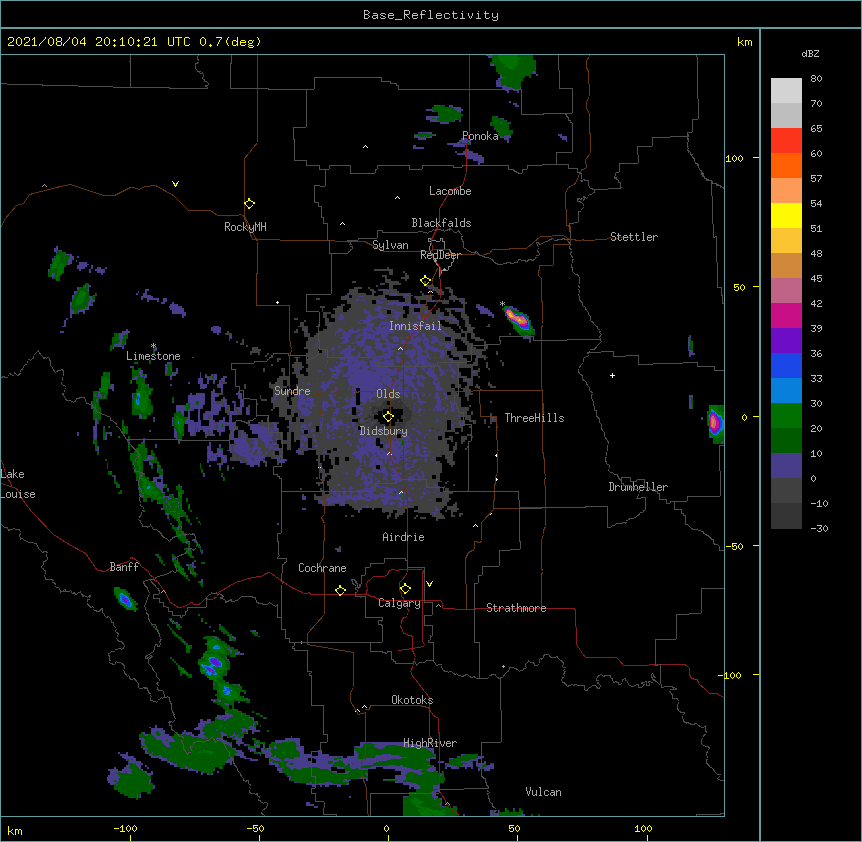
Task: Click the -50 tick on the right axis
Action: (734, 546)
